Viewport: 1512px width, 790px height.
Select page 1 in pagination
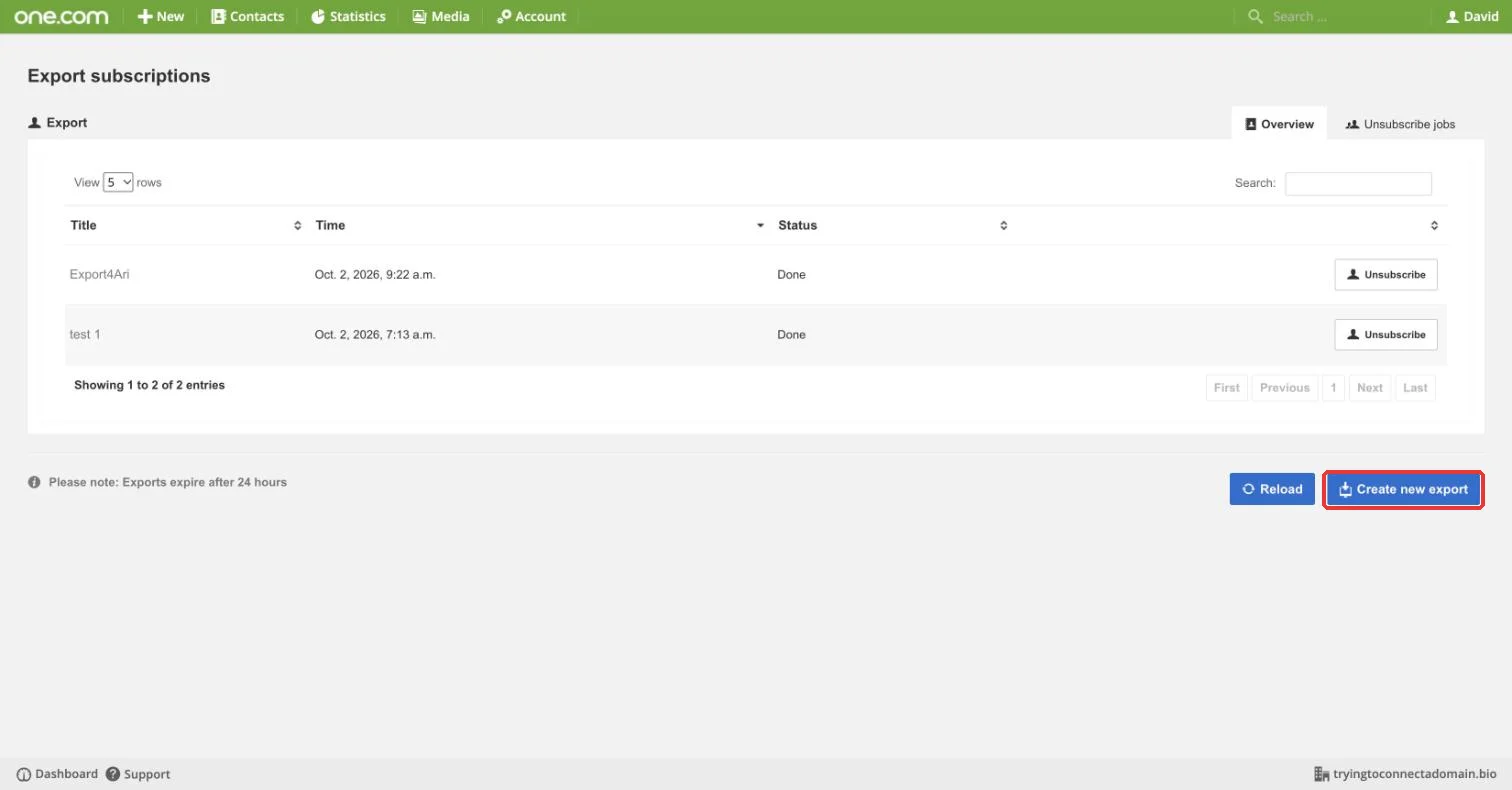click(x=1333, y=388)
